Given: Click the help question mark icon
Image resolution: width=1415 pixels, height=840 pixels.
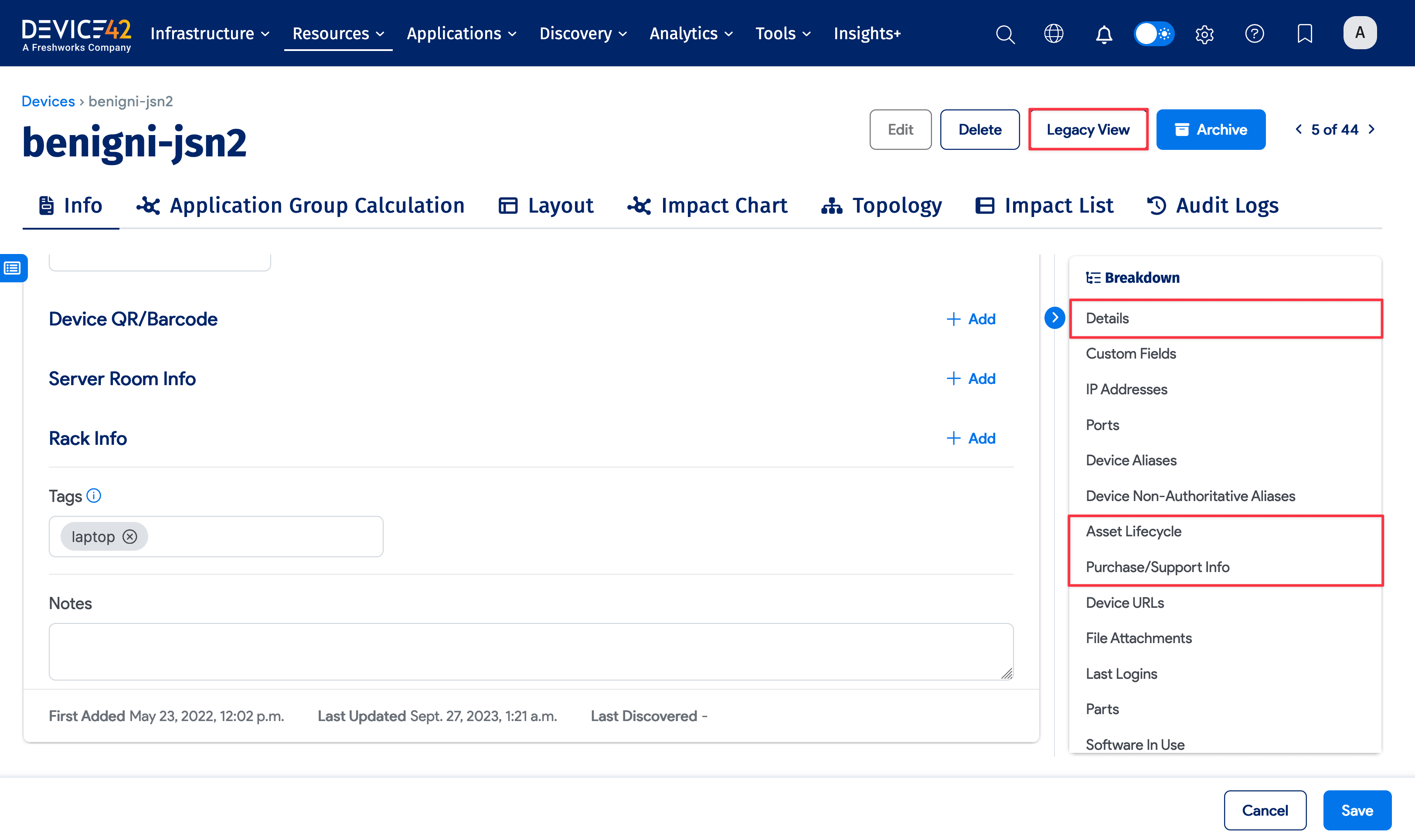Looking at the screenshot, I should pyautogui.click(x=1254, y=34).
